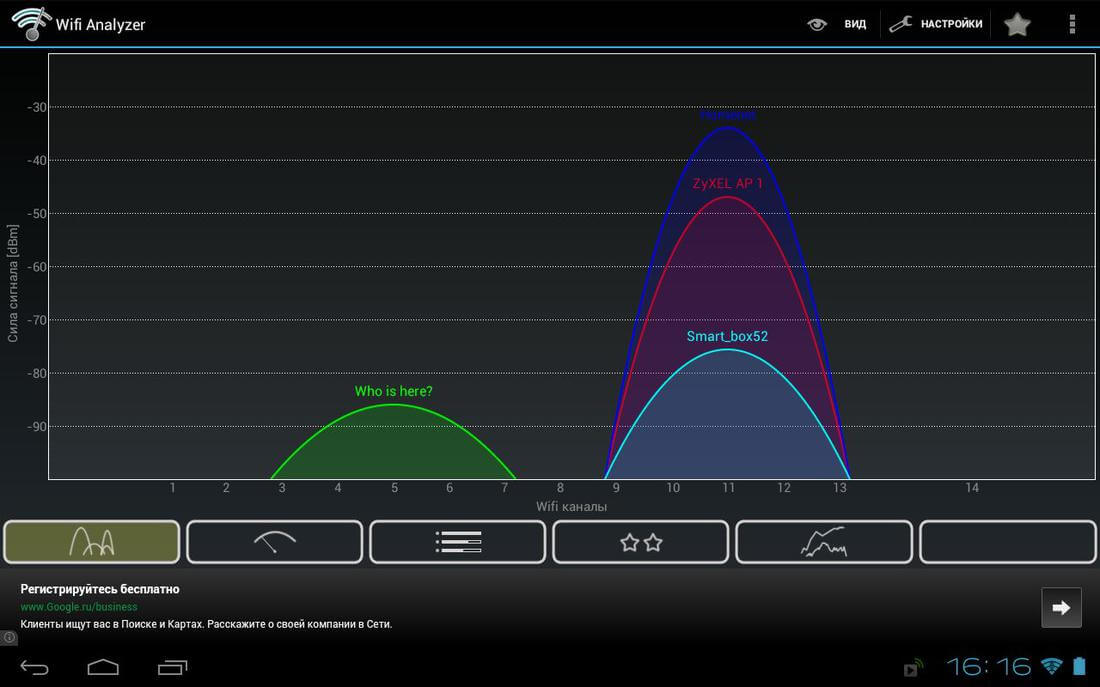Tap the star rating icon

click(x=1017, y=25)
